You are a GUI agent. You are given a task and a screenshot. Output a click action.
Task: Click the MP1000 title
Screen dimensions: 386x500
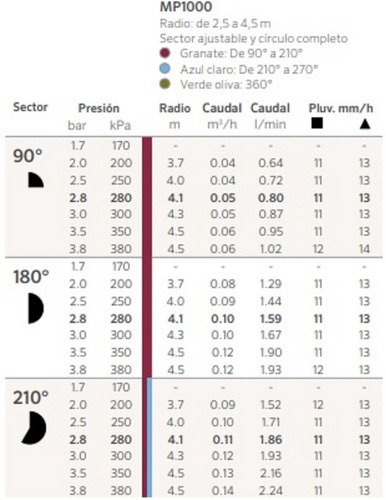tap(186, 7)
